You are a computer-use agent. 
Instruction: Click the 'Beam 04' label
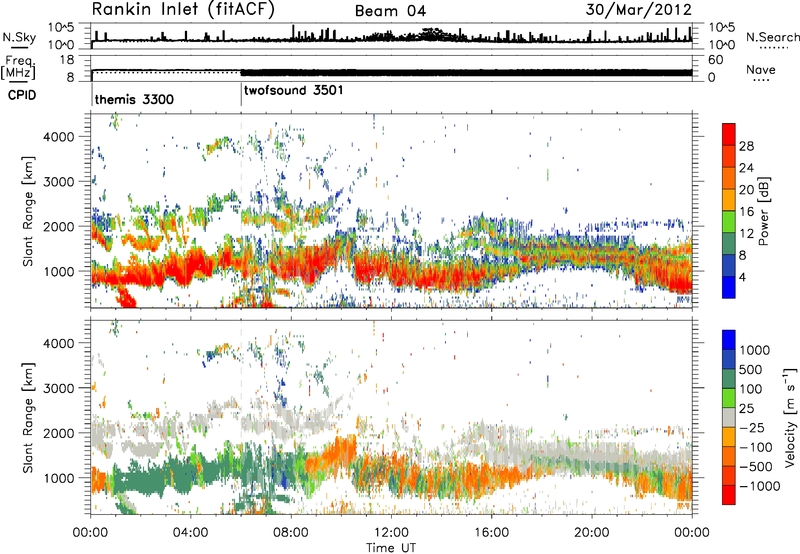coord(390,11)
